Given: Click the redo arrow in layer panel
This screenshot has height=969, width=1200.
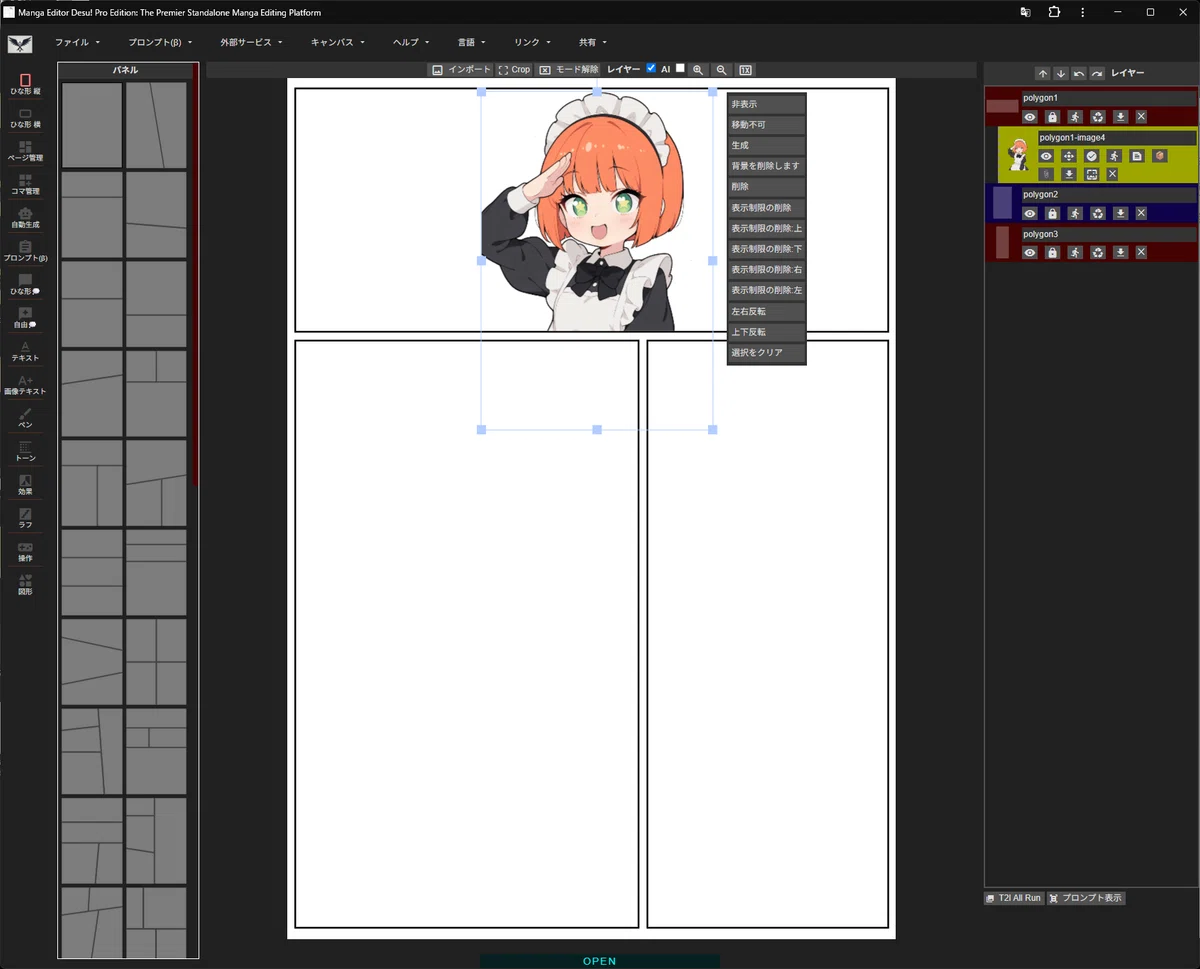Looking at the screenshot, I should click(1097, 74).
